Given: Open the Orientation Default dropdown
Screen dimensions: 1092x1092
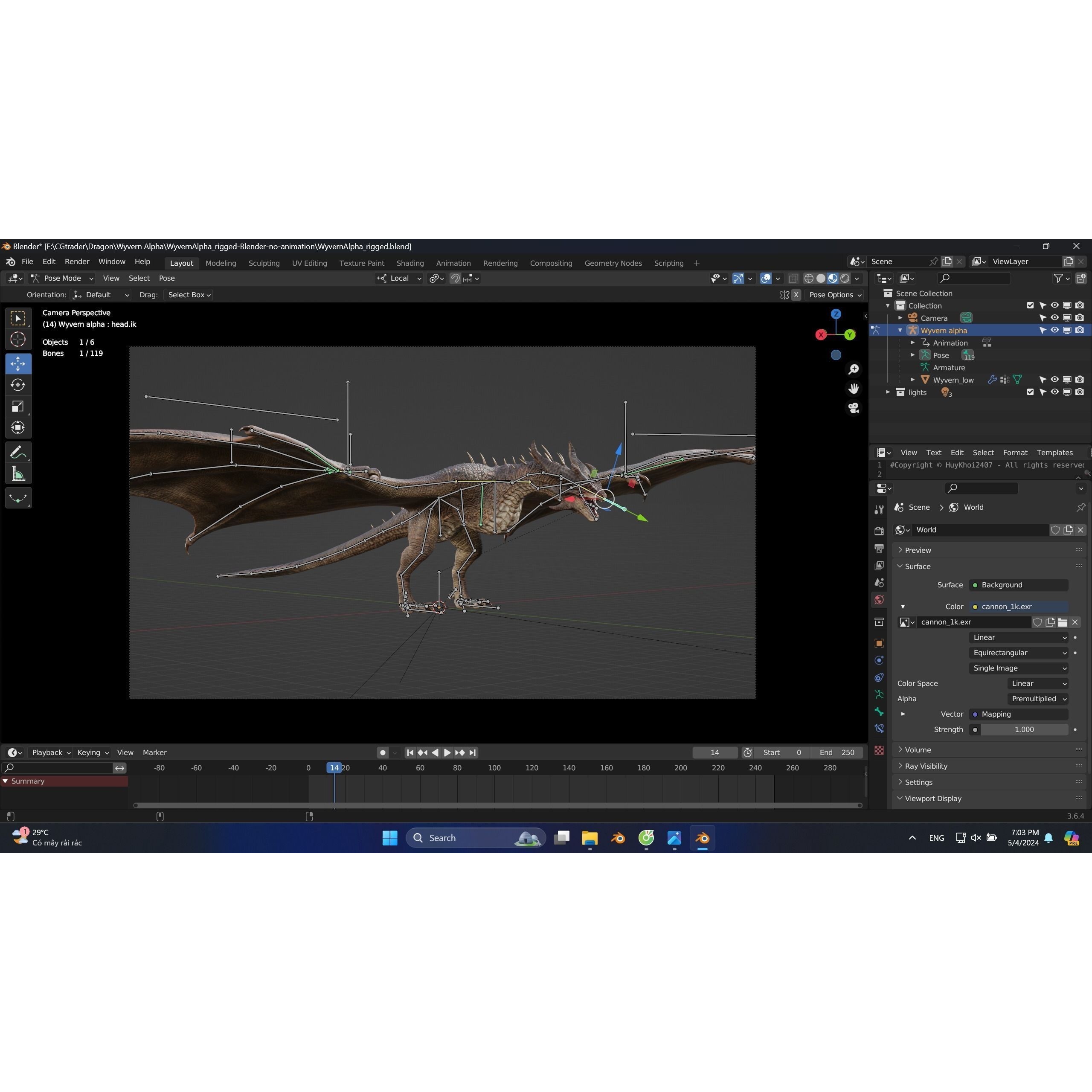Looking at the screenshot, I should (x=101, y=294).
